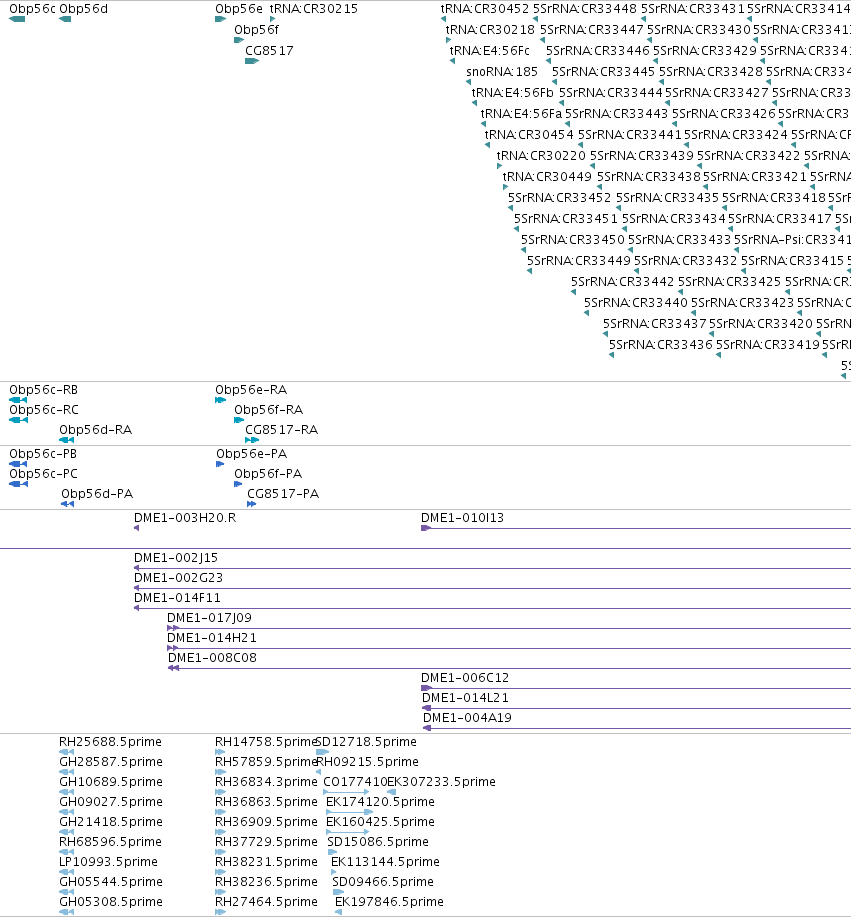Image resolution: width=851 pixels, height=917 pixels.
Task: Click the tRNA:CR30215 arrow marker
Action: (x=273, y=19)
